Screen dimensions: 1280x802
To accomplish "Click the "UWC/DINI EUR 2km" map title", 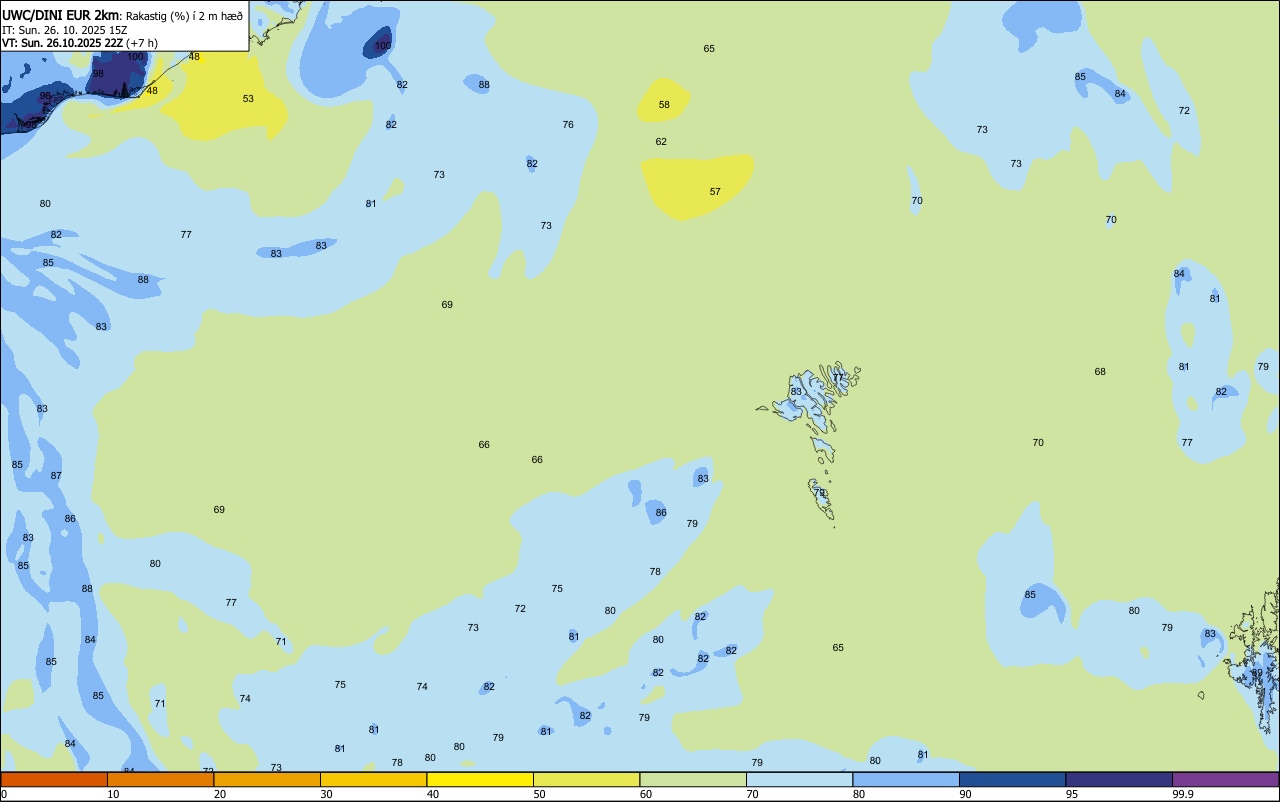I will pos(61,15).
